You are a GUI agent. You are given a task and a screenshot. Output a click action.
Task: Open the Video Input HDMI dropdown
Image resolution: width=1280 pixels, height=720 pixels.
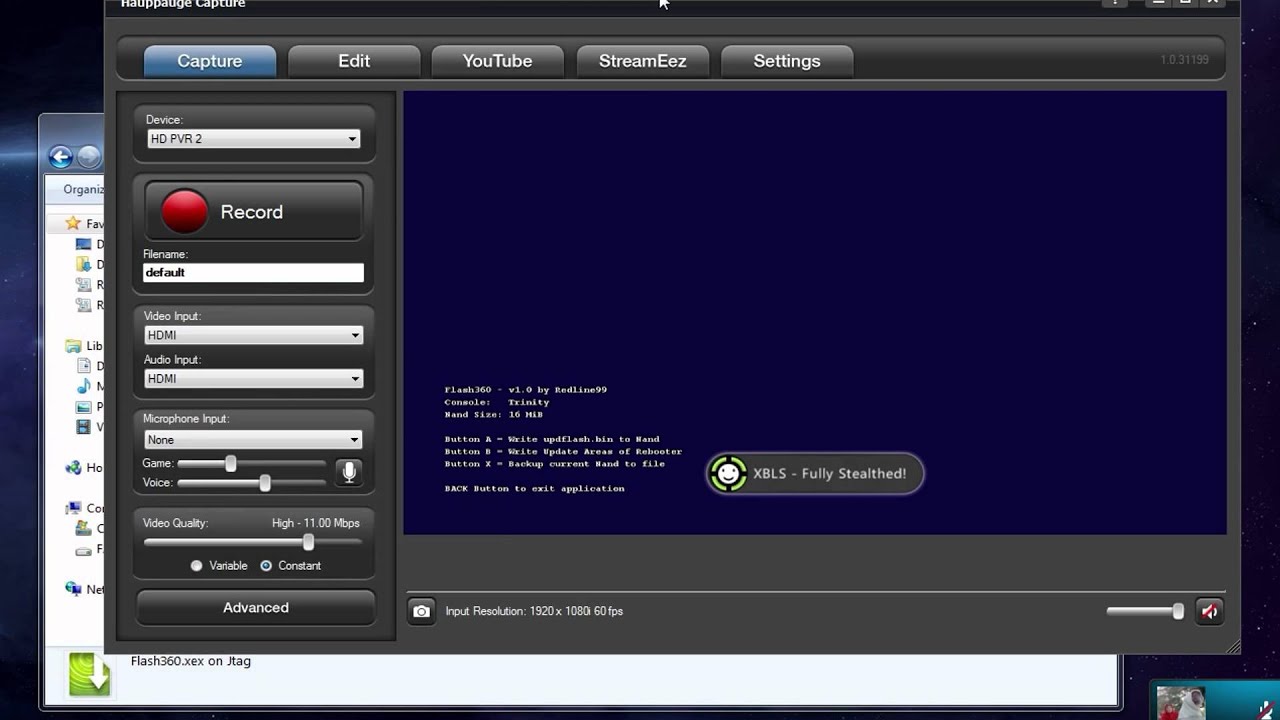(253, 335)
